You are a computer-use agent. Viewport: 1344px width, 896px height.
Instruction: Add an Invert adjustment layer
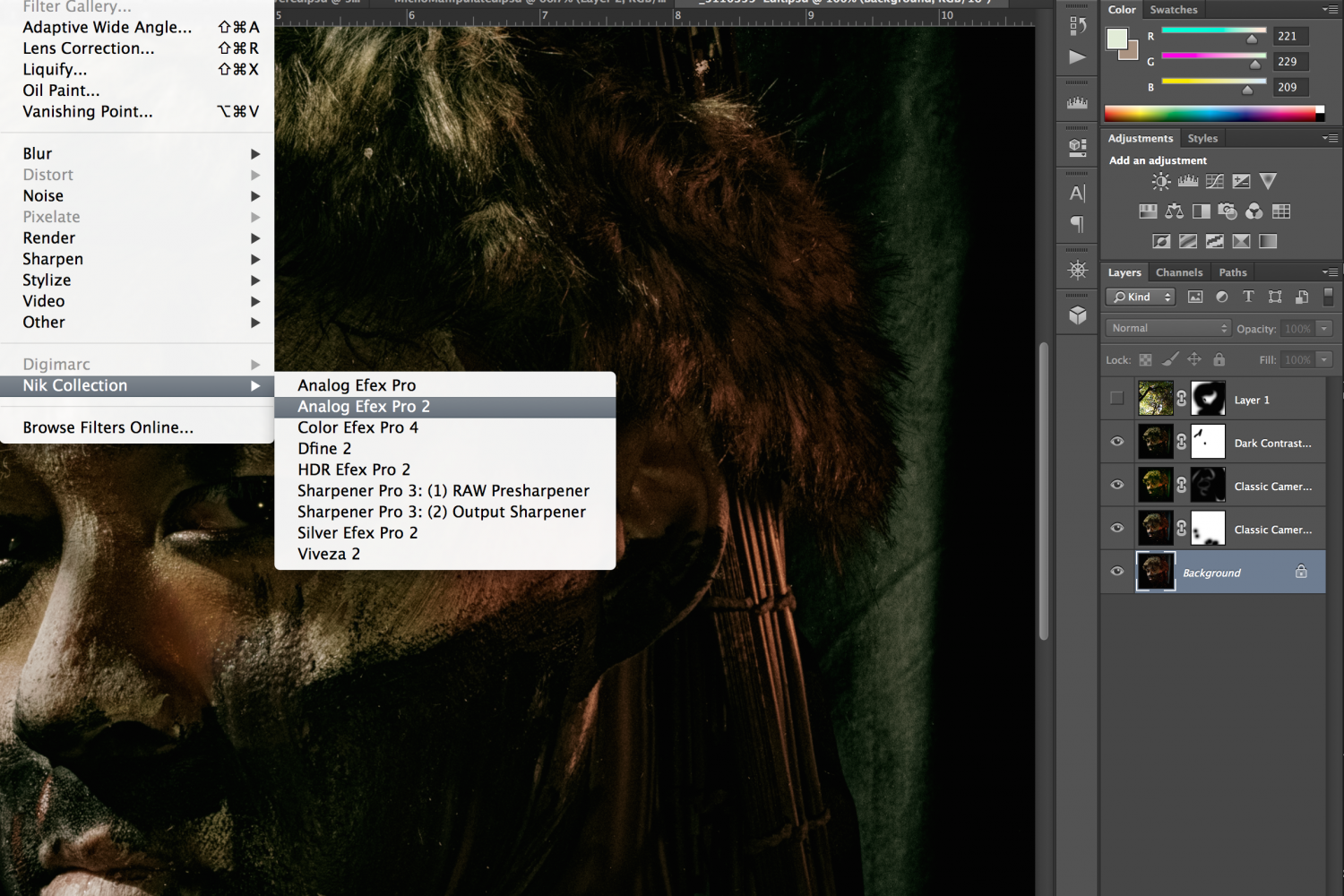(x=1161, y=241)
